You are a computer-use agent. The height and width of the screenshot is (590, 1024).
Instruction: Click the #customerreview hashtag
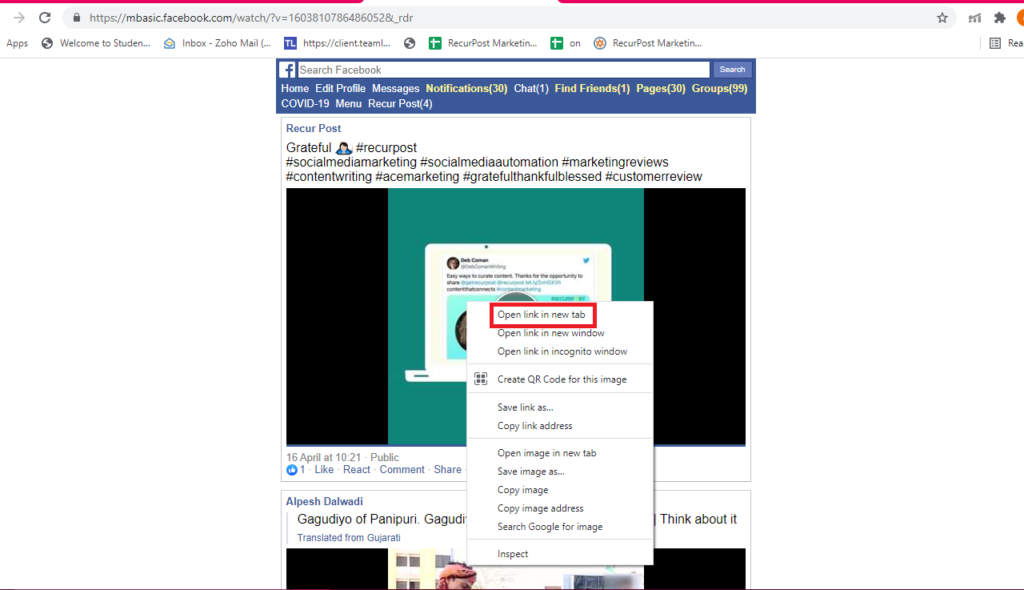click(653, 176)
